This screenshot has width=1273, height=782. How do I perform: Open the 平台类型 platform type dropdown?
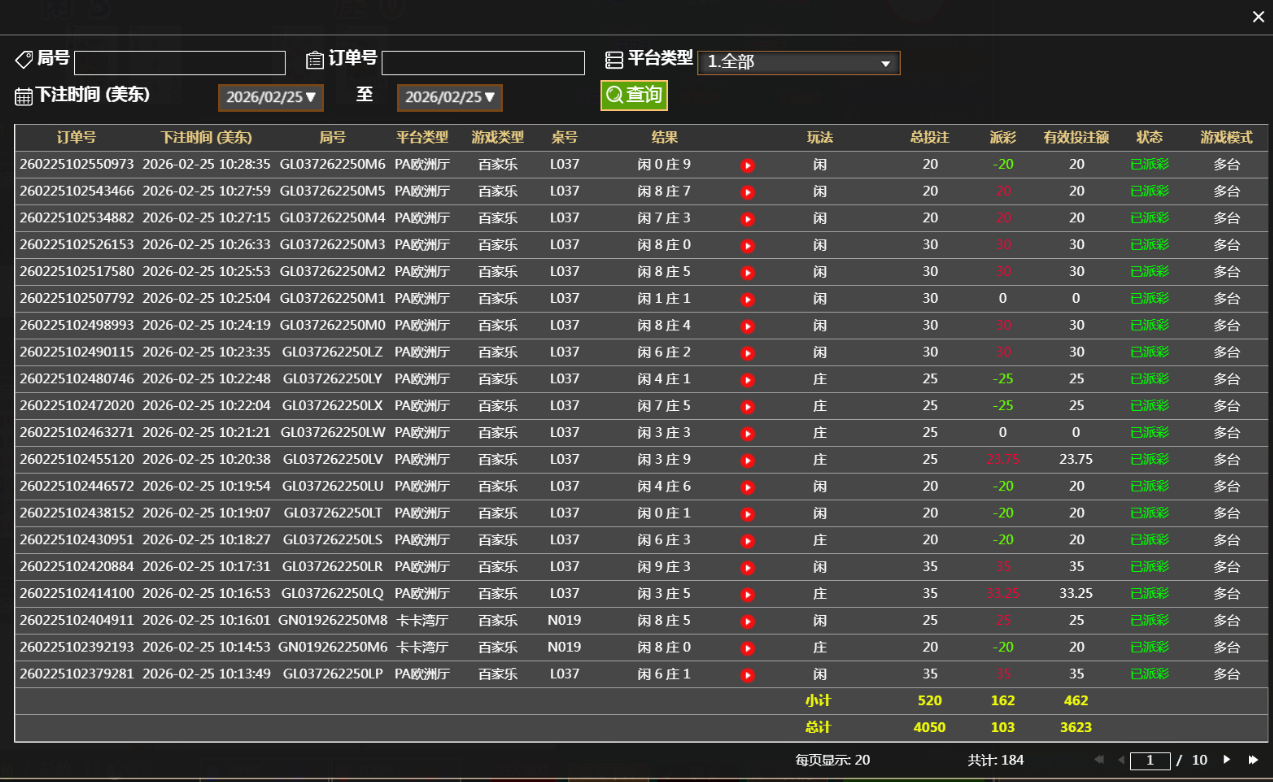798,63
